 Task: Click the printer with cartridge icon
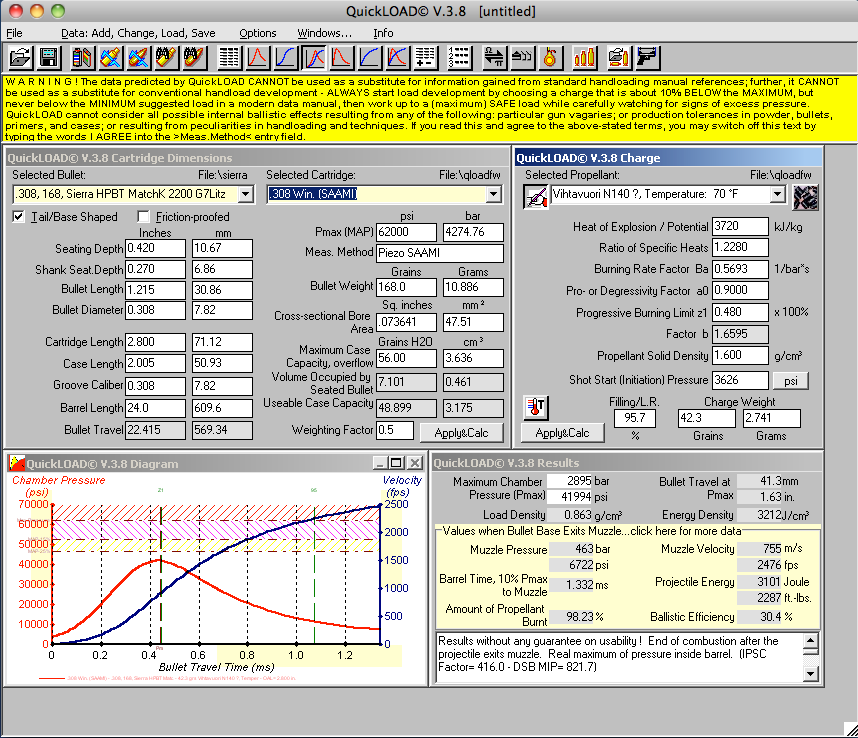[618, 57]
